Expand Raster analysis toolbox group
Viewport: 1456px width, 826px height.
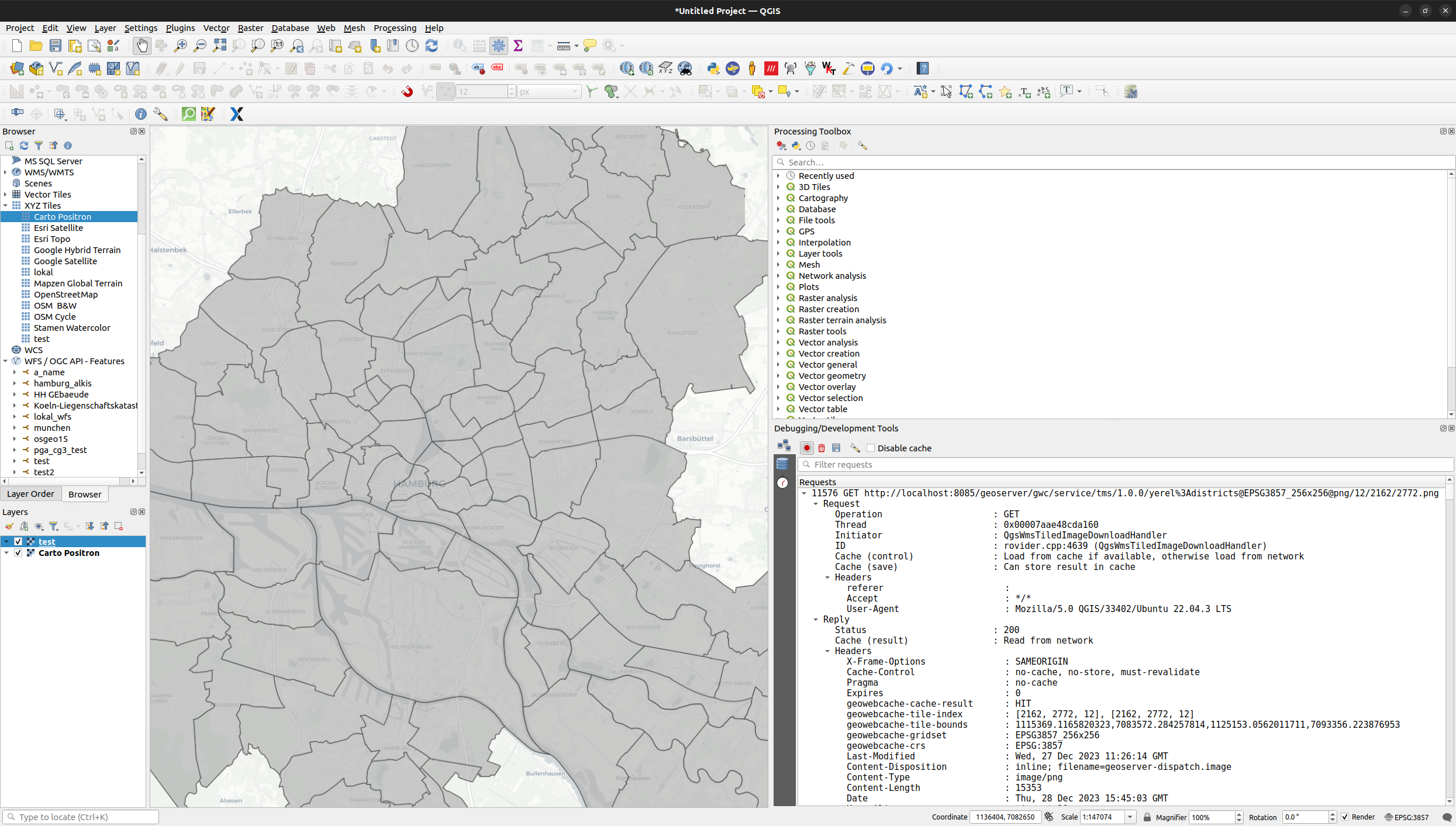point(778,298)
